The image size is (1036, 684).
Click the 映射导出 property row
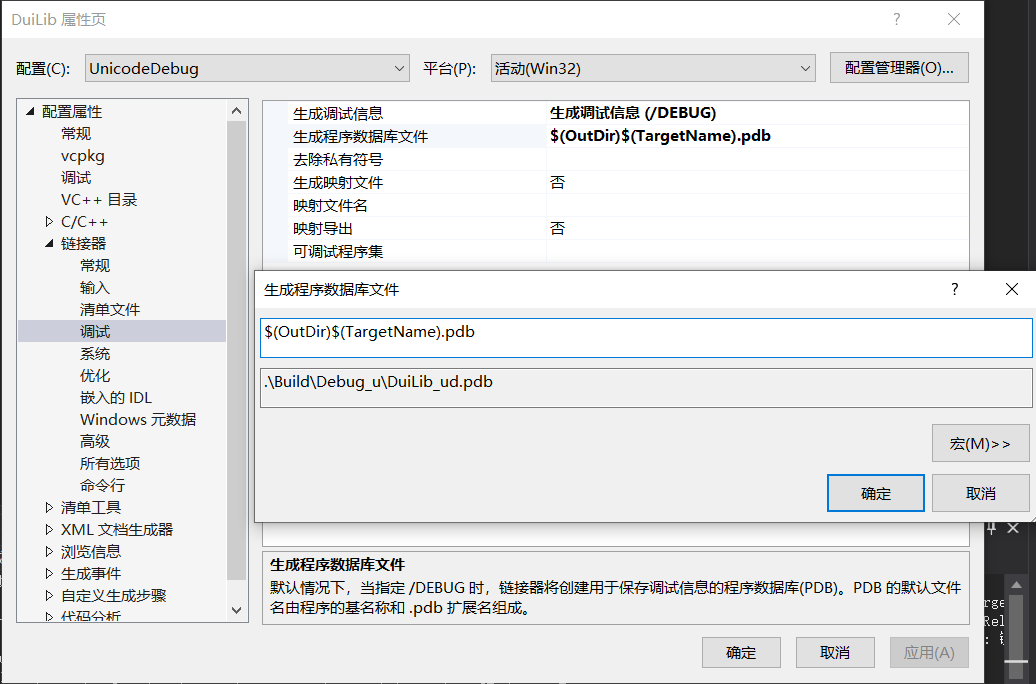point(628,229)
